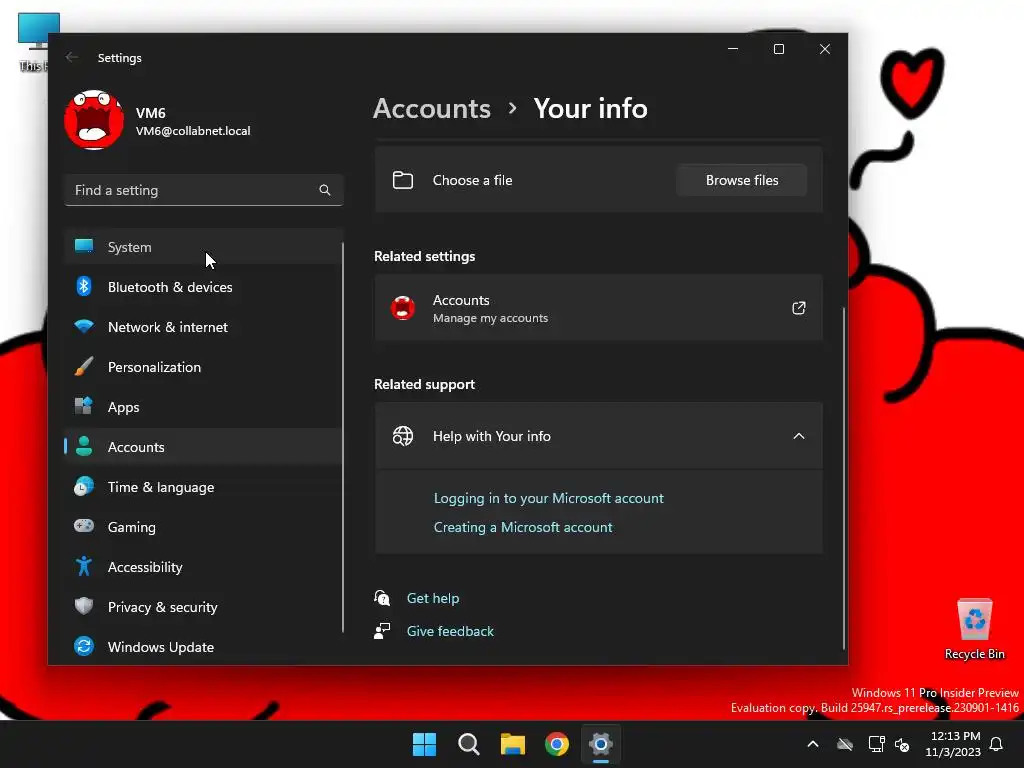
Task: Click the Settings gear taskbar icon
Action: click(x=601, y=744)
